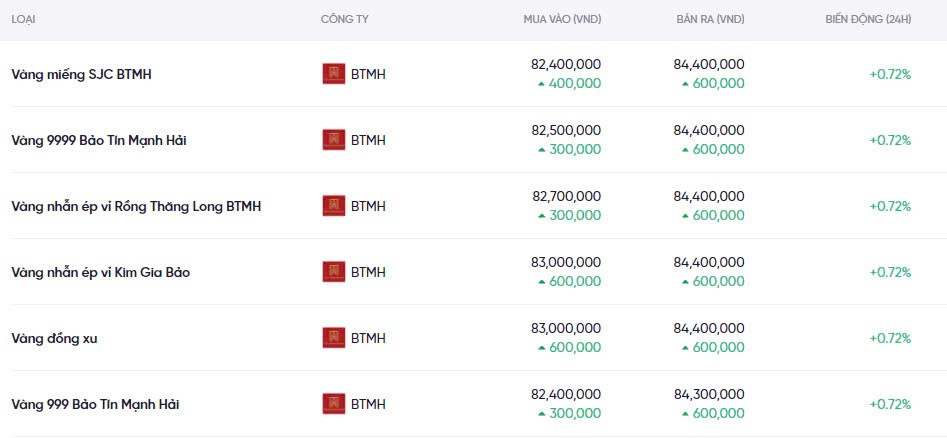Open Vàng 9999 Bảo Tín Mạnh Hải details

pos(99,140)
